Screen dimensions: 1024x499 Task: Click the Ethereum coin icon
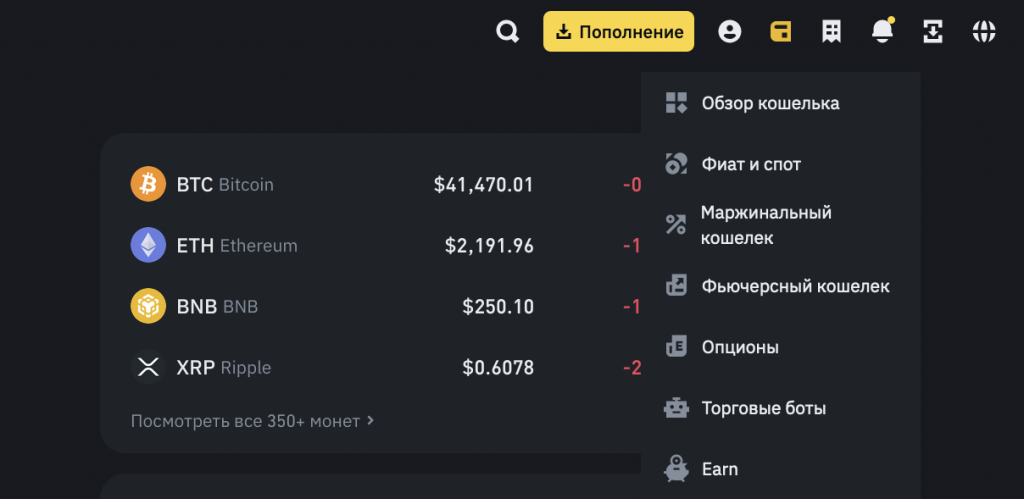(148, 245)
